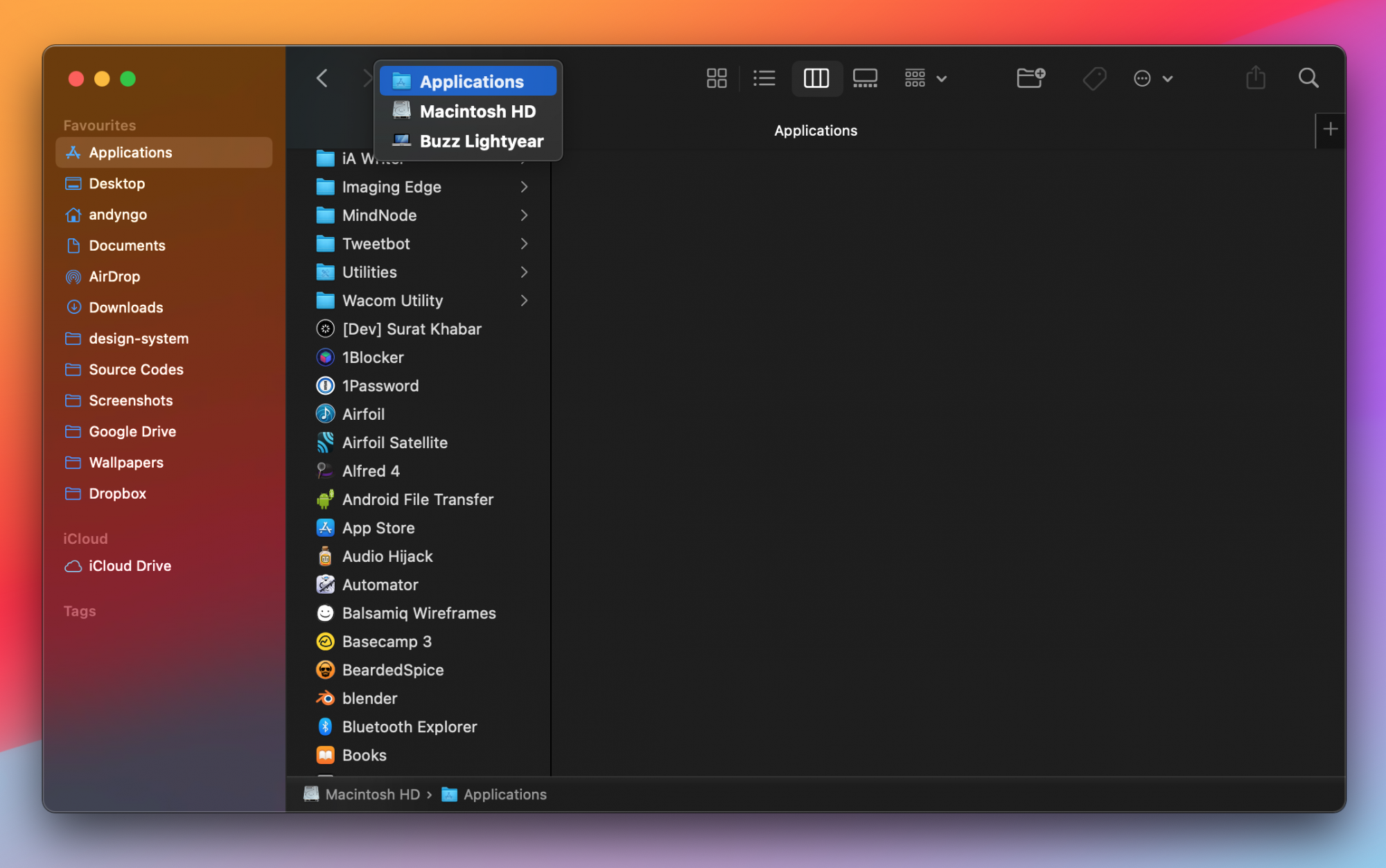Select the Basecamp 3 icon

[325, 641]
